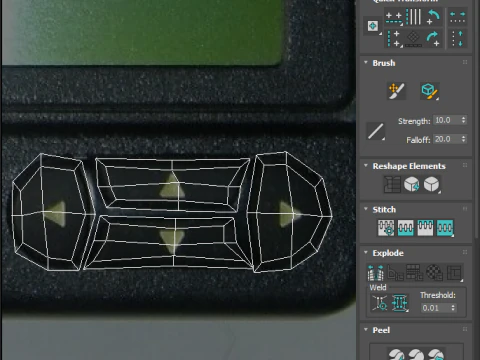Adjust the Strength spinner arrows

click(x=463, y=120)
